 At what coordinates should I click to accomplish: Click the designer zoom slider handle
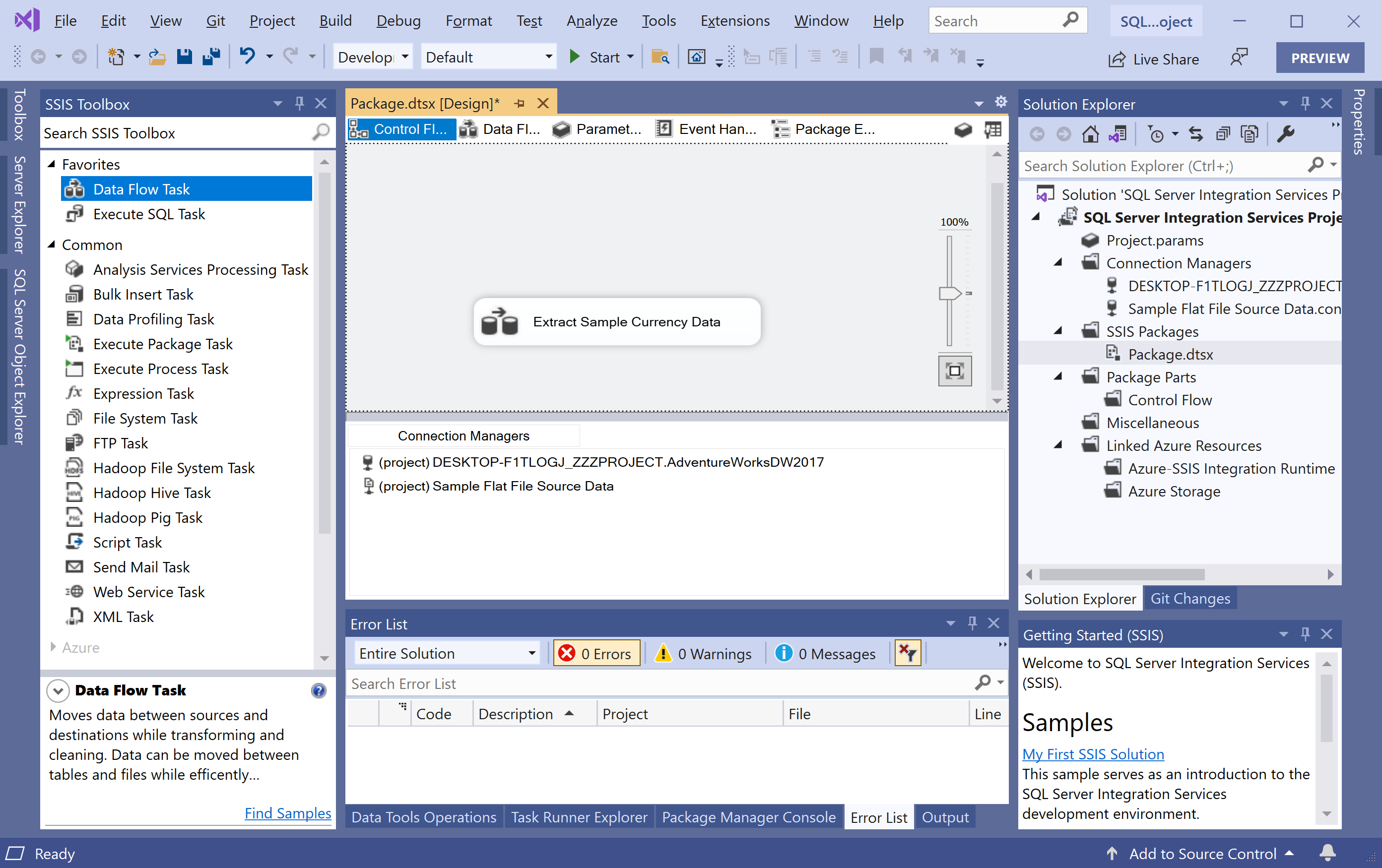[949, 293]
